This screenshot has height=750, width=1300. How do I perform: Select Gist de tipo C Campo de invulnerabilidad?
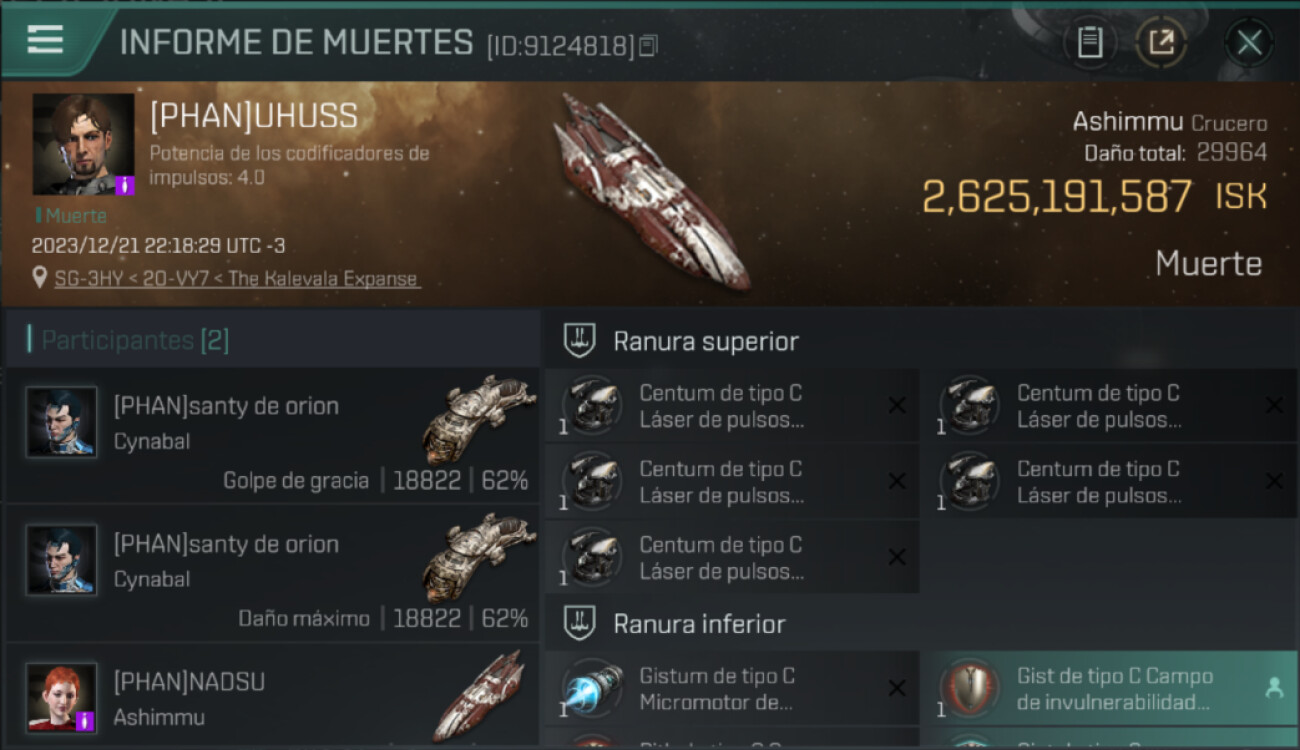pyautogui.click(x=1110, y=689)
